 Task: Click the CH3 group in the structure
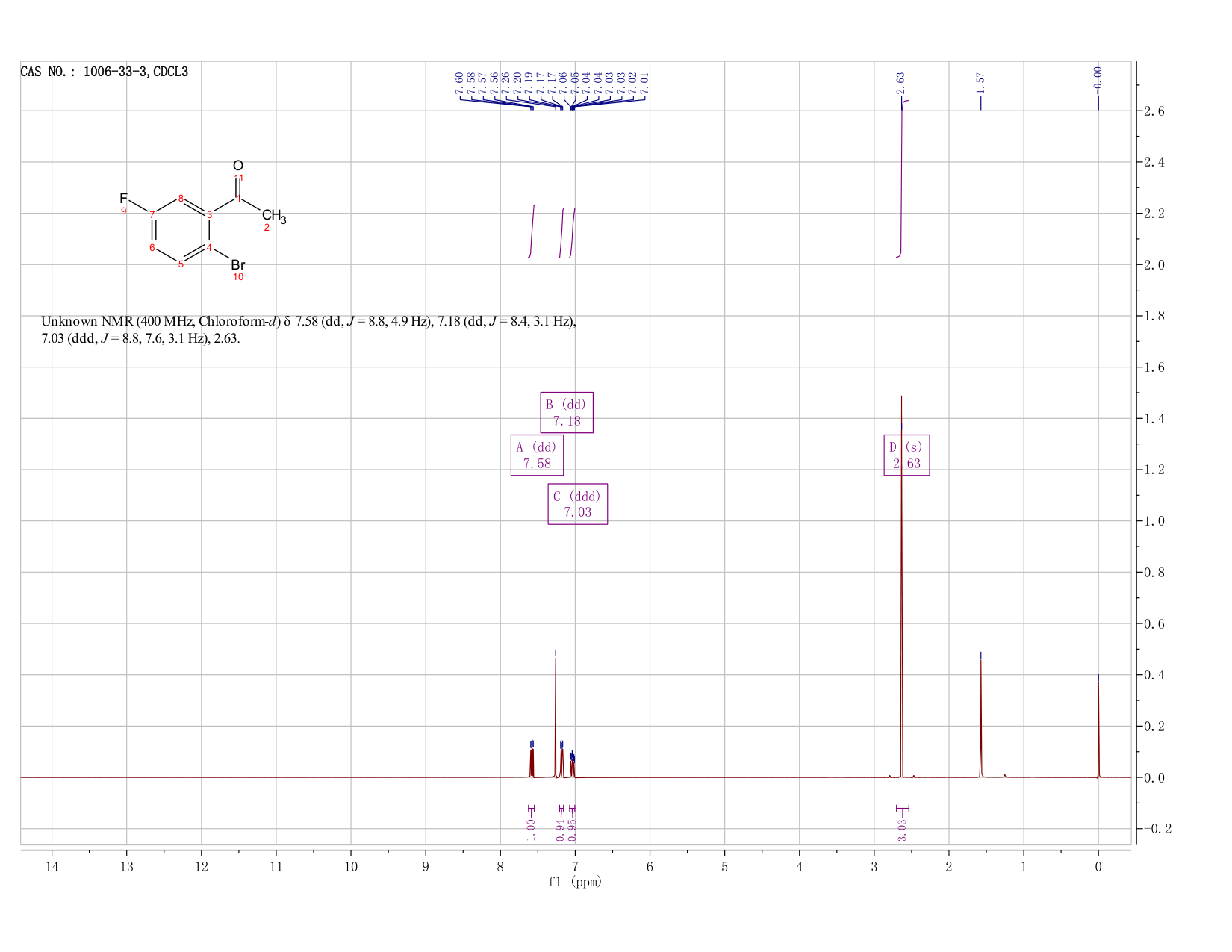click(274, 217)
